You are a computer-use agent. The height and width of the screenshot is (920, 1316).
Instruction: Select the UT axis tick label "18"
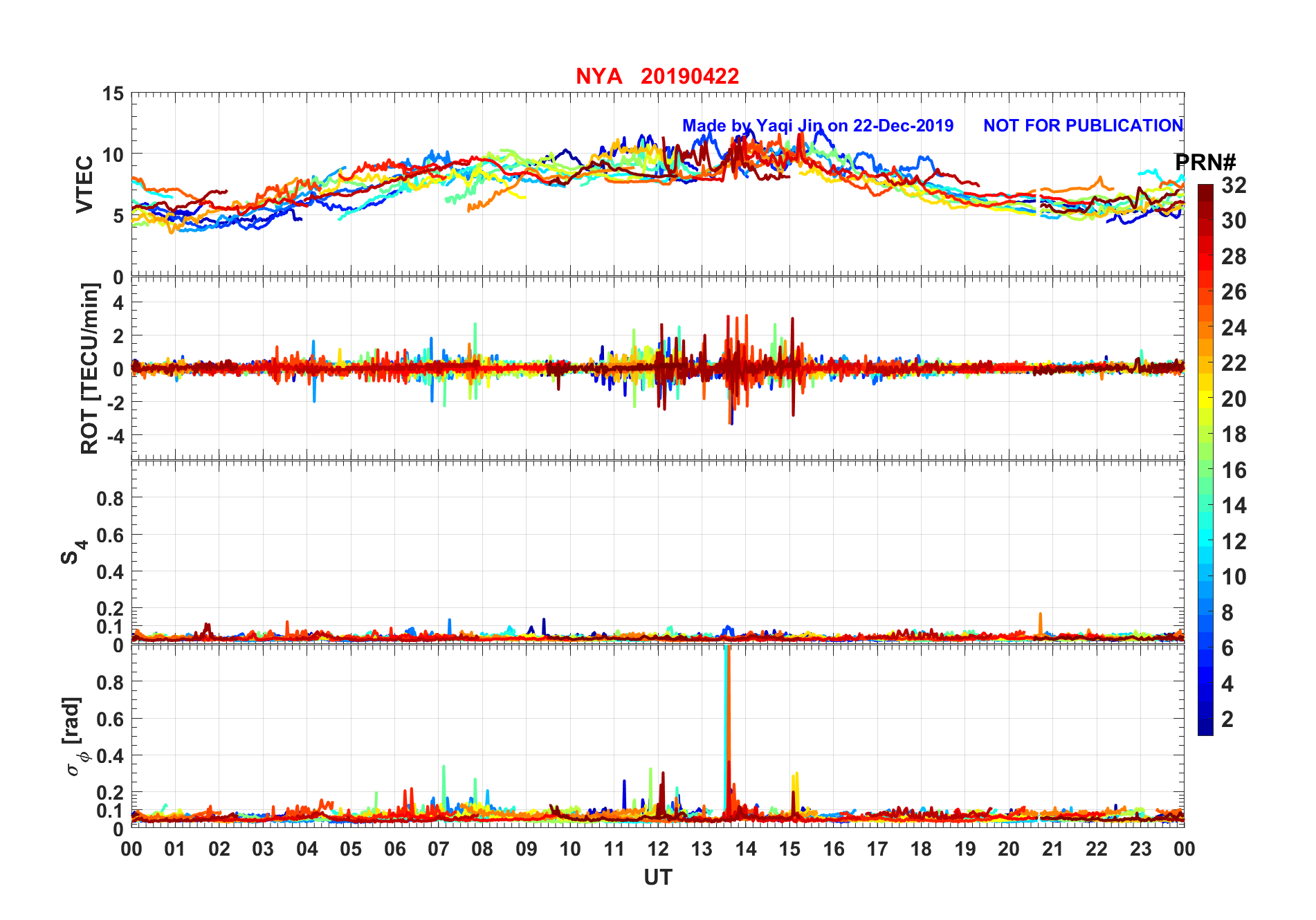[921, 849]
